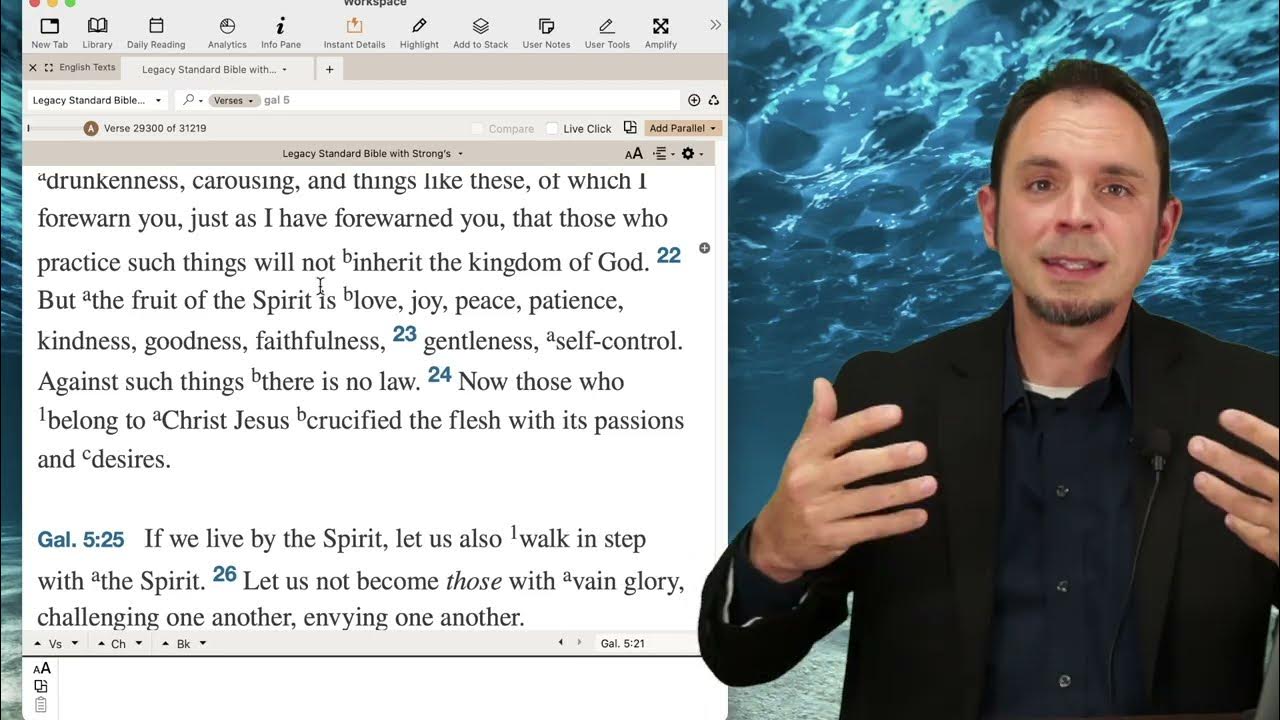Click the Instant Details text size AA icon
The width and height of the screenshot is (1280, 720).
pyautogui.click(x=41, y=669)
